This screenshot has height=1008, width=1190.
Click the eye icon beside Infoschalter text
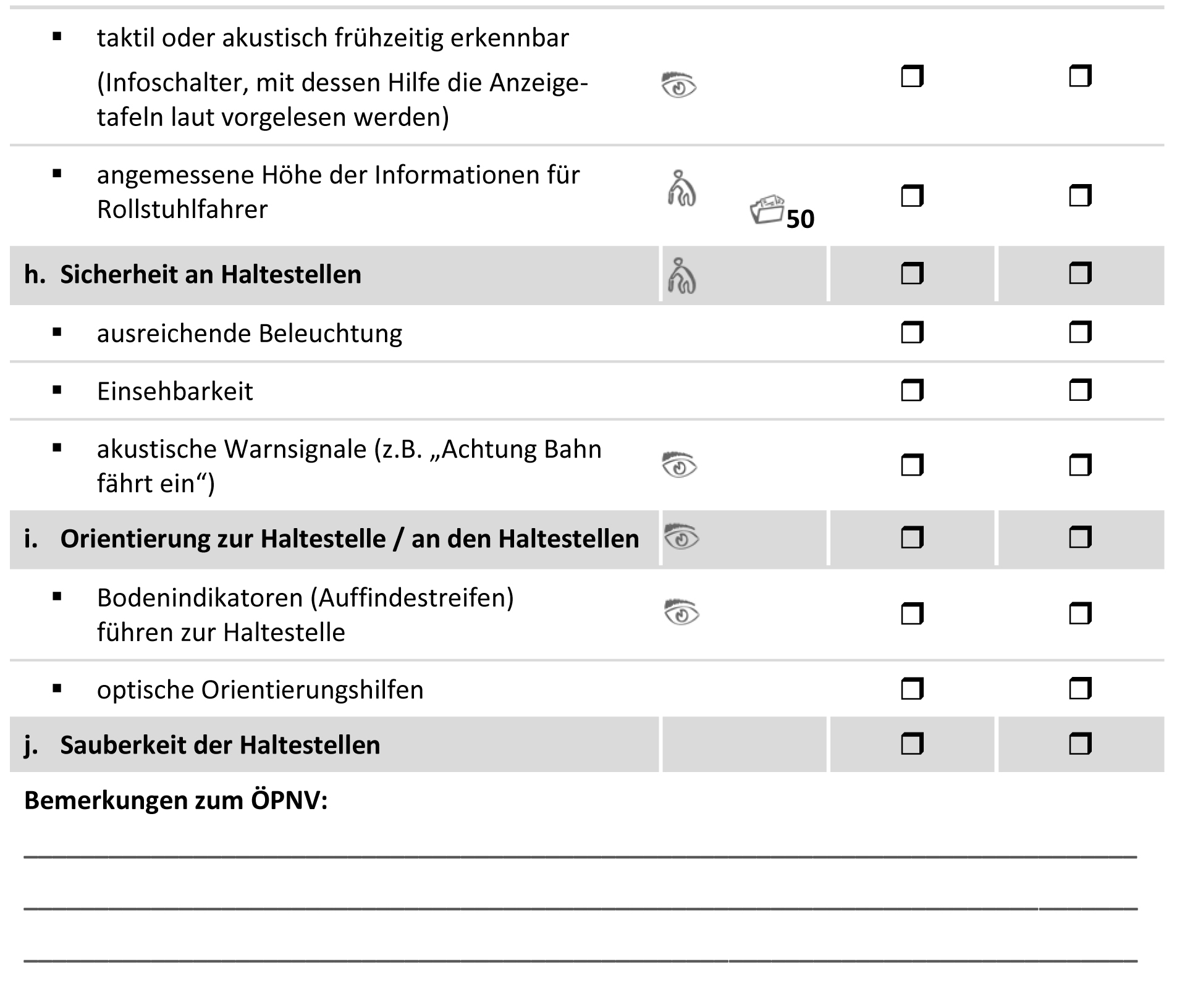(679, 85)
